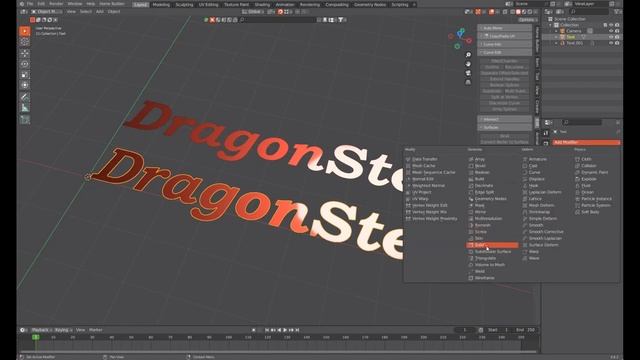
Task: Open the Global transform orientation dropdown
Action: click(x=252, y=12)
